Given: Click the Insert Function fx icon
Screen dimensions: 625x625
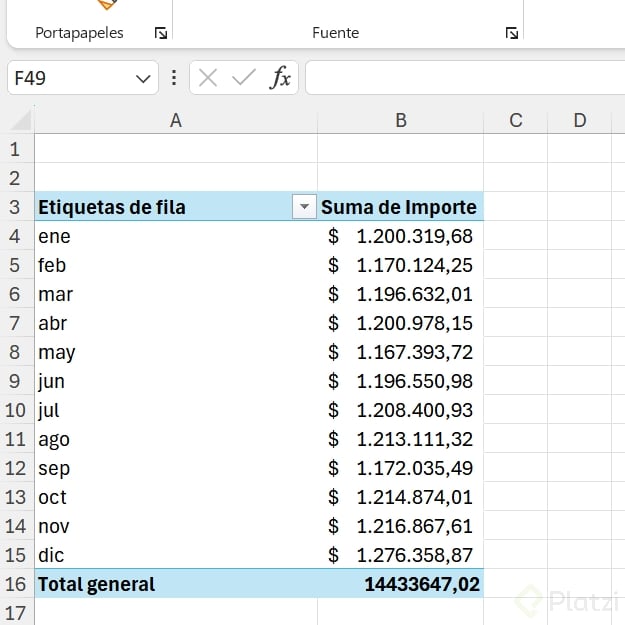Looking at the screenshot, I should (281, 78).
